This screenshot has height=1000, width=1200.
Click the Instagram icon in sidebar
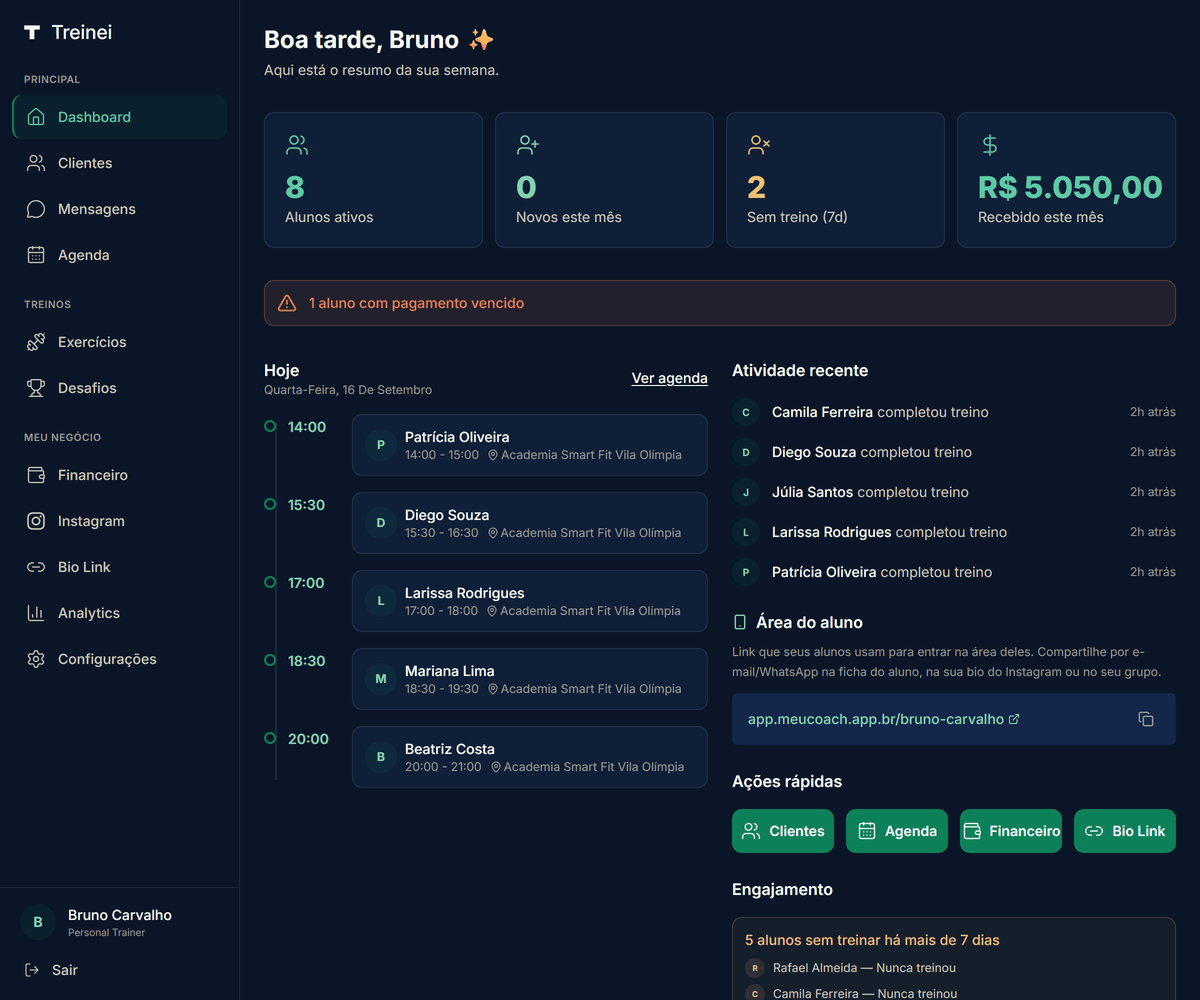click(36, 521)
